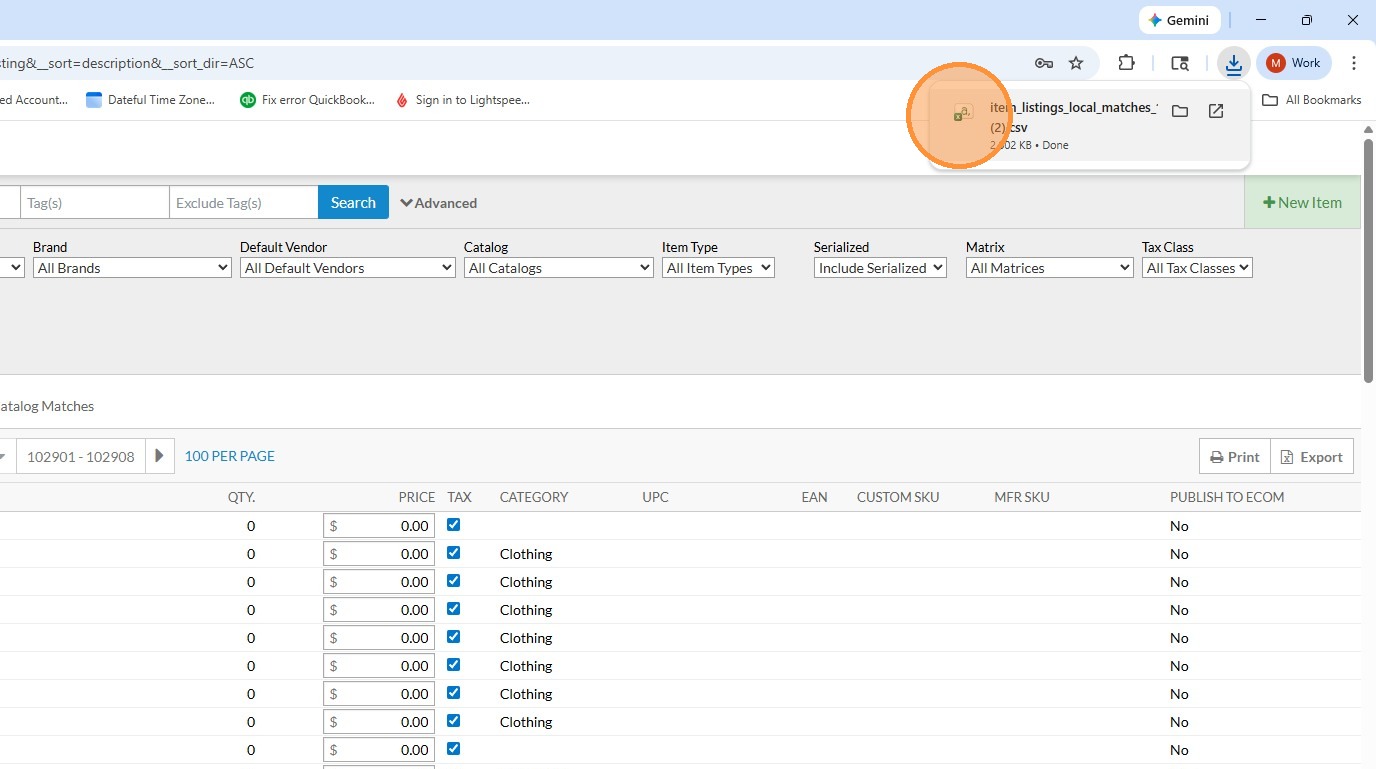Launch the Gemini button
This screenshot has height=769, width=1376.
click(x=1179, y=20)
